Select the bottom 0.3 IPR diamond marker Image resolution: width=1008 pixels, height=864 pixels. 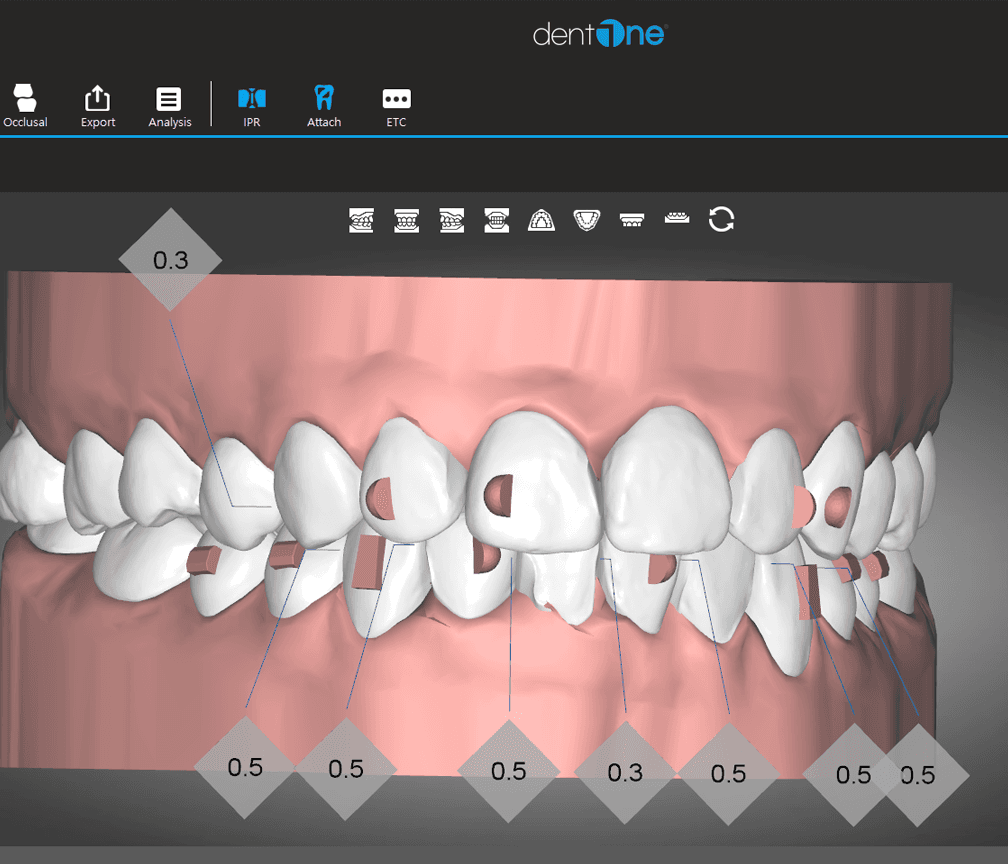coord(625,771)
